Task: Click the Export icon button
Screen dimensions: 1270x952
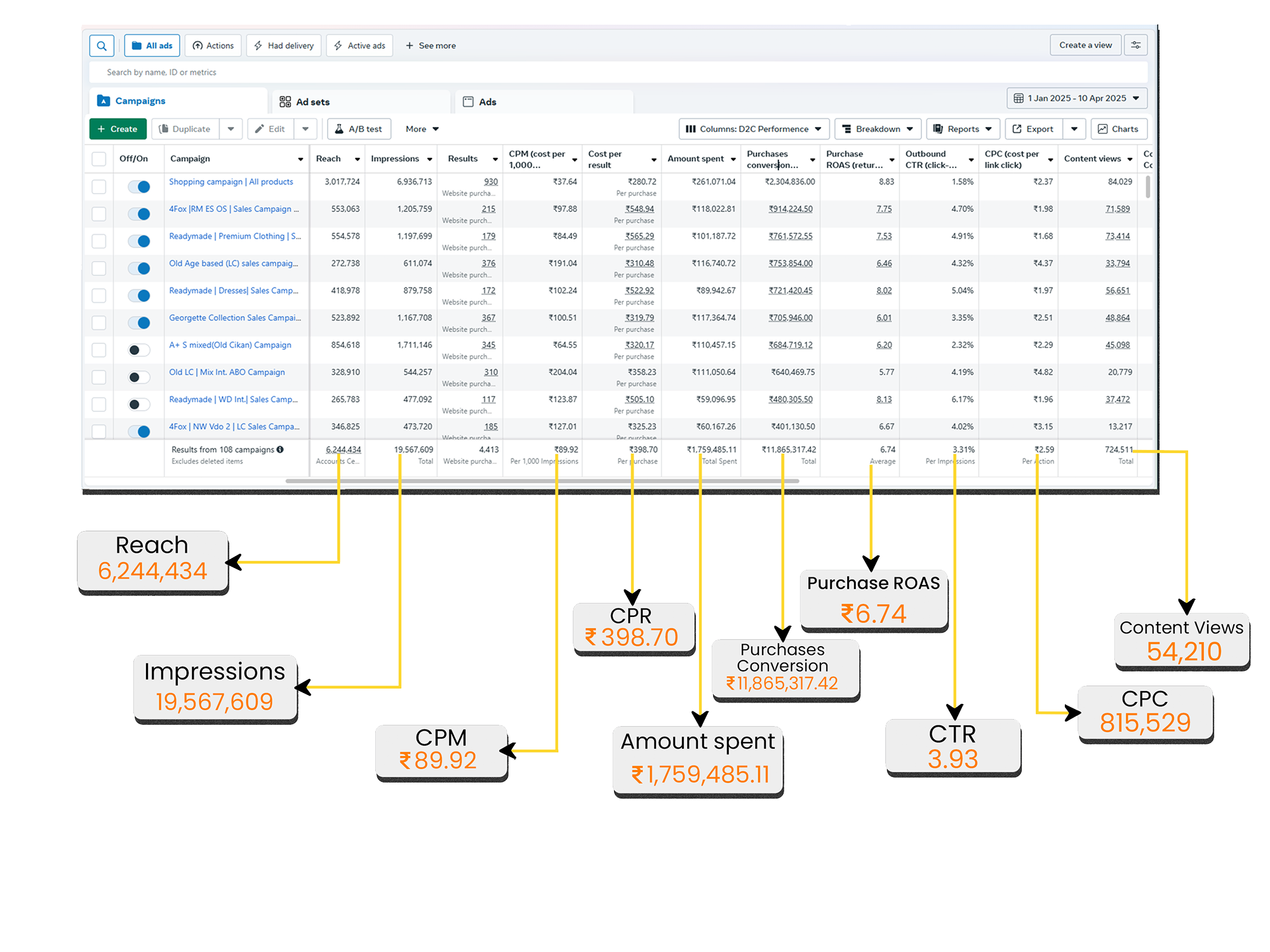Action: 1033,129
